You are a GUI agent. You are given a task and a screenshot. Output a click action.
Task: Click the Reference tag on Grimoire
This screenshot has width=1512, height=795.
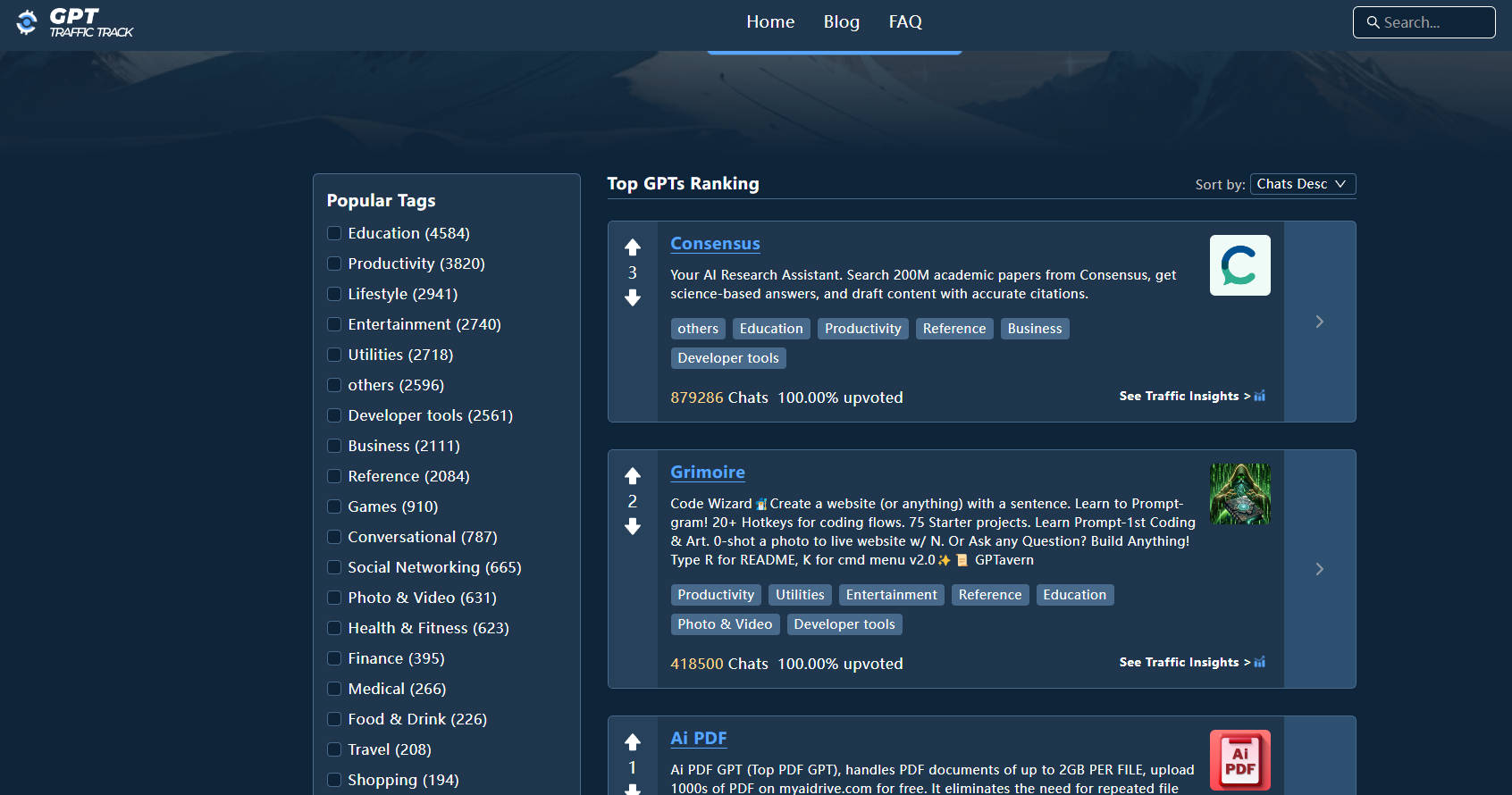pos(990,595)
